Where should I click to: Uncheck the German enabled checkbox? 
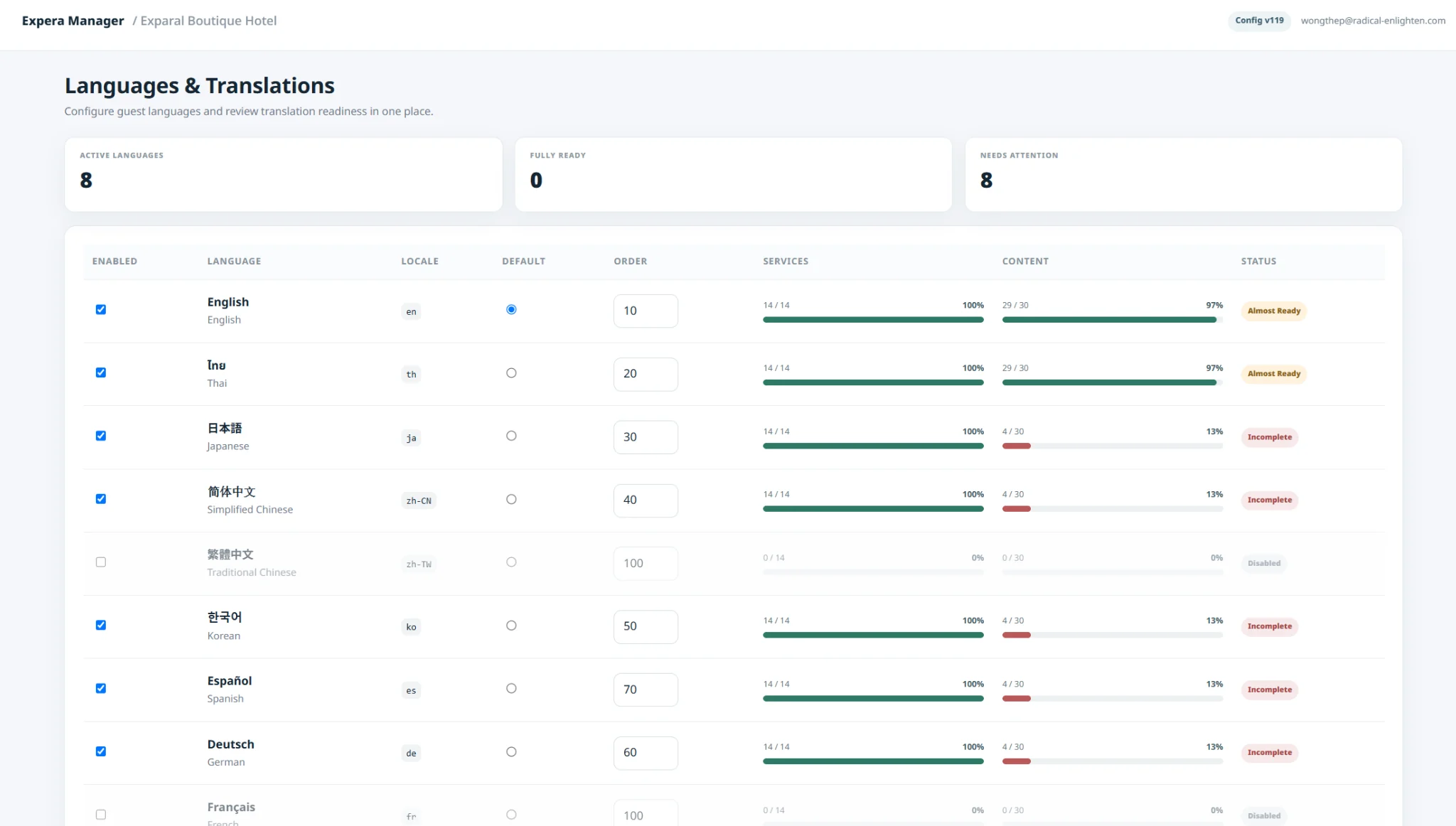tap(101, 751)
